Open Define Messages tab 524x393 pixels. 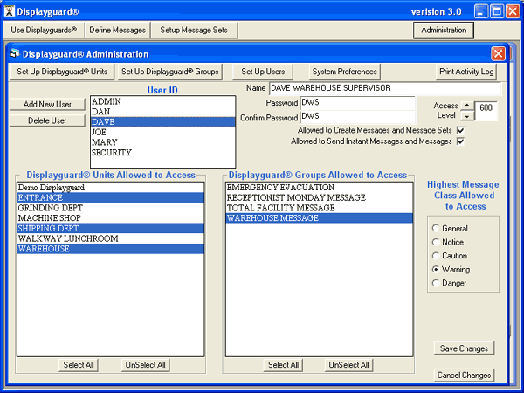[x=117, y=30]
